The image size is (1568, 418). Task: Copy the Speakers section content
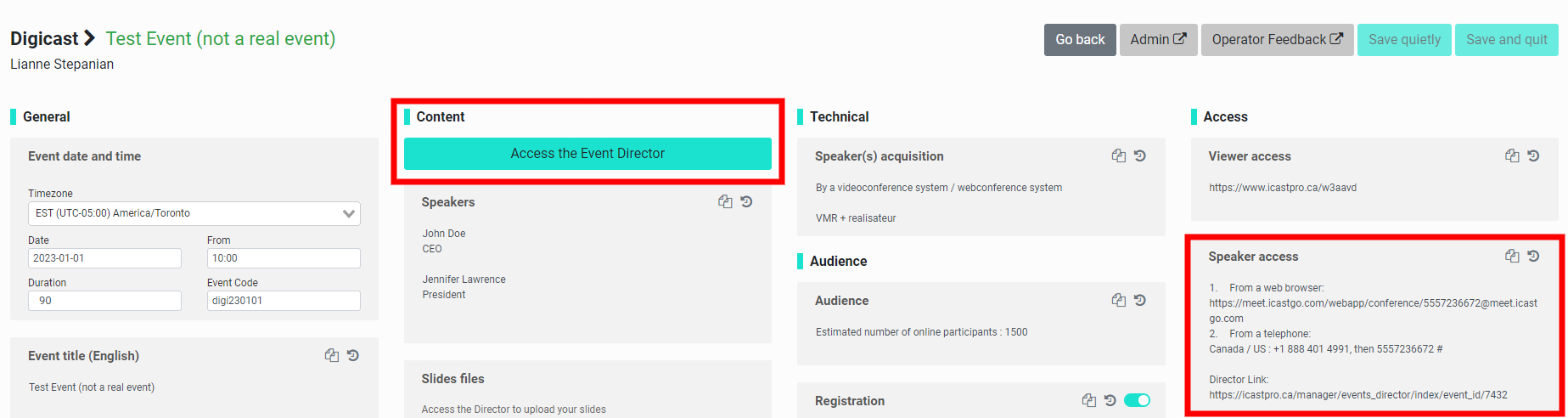pos(724,202)
